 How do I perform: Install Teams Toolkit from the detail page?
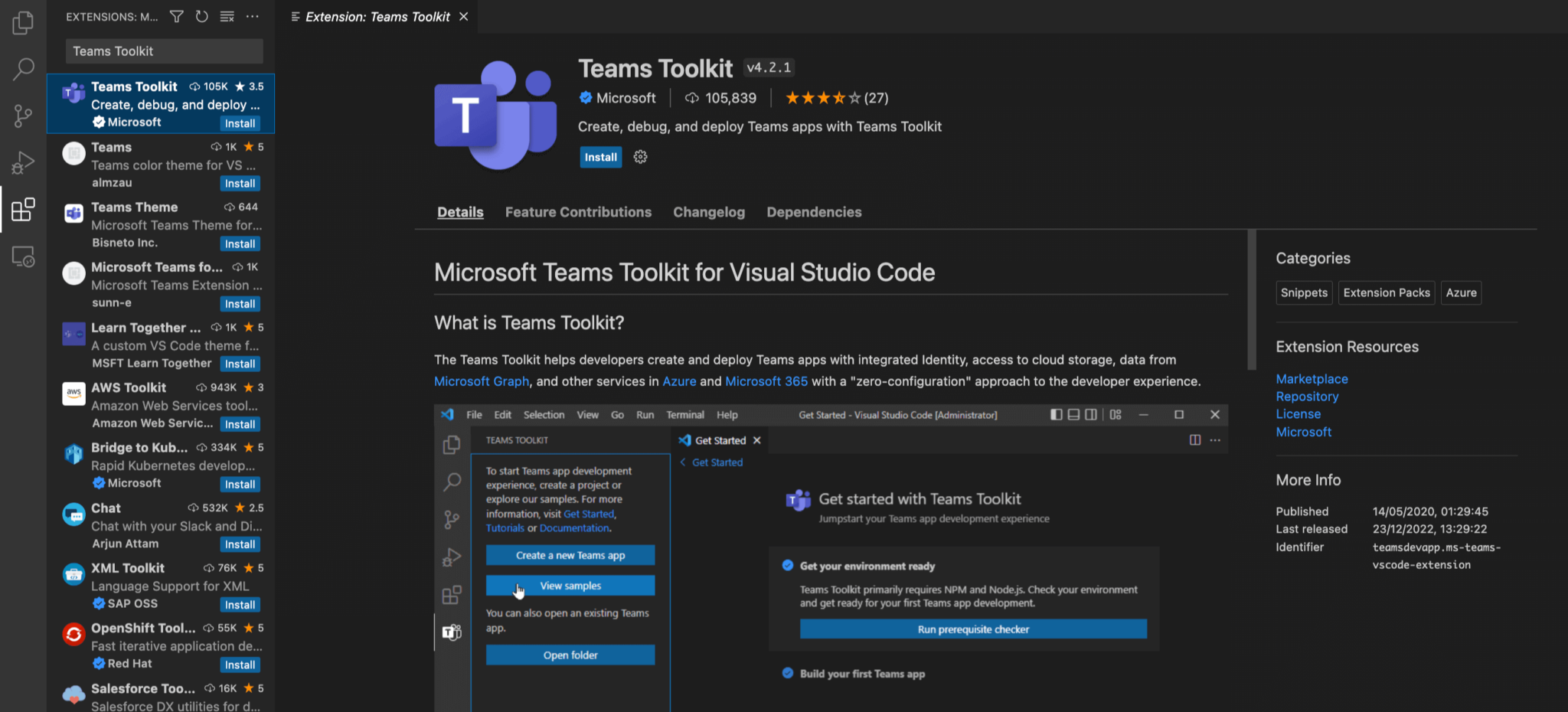pyautogui.click(x=601, y=157)
